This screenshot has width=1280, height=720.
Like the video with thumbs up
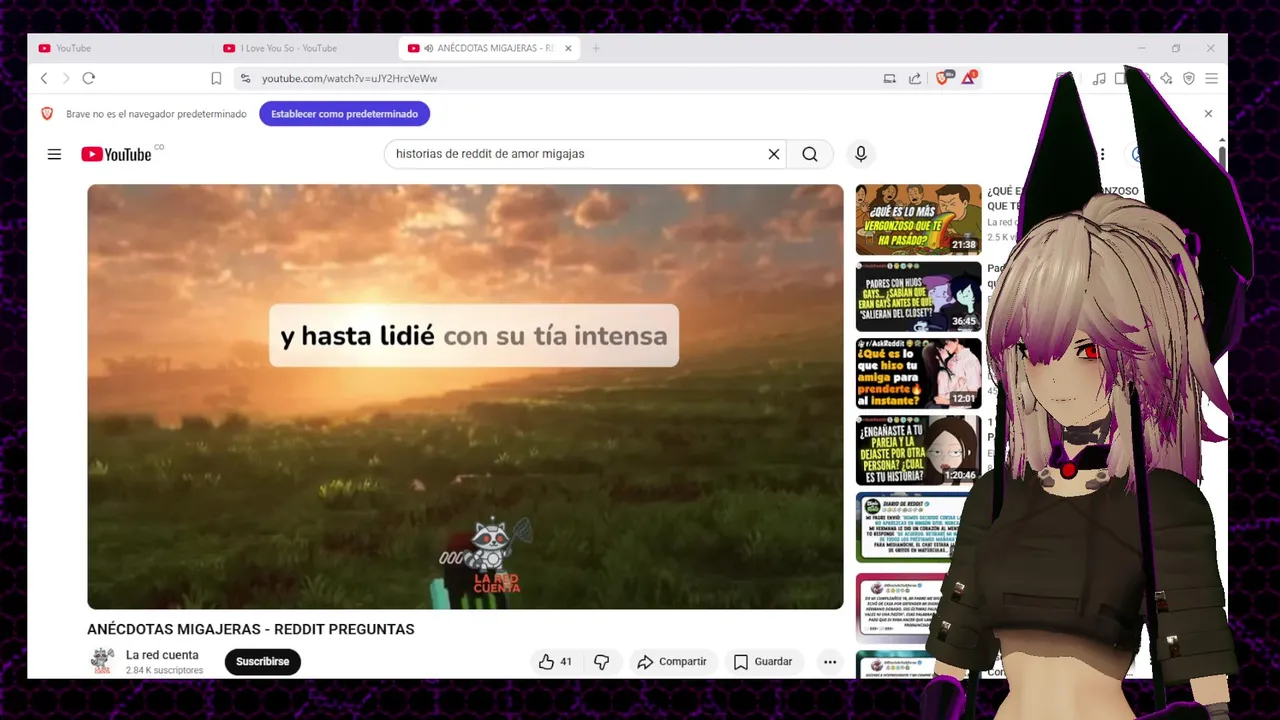555,661
